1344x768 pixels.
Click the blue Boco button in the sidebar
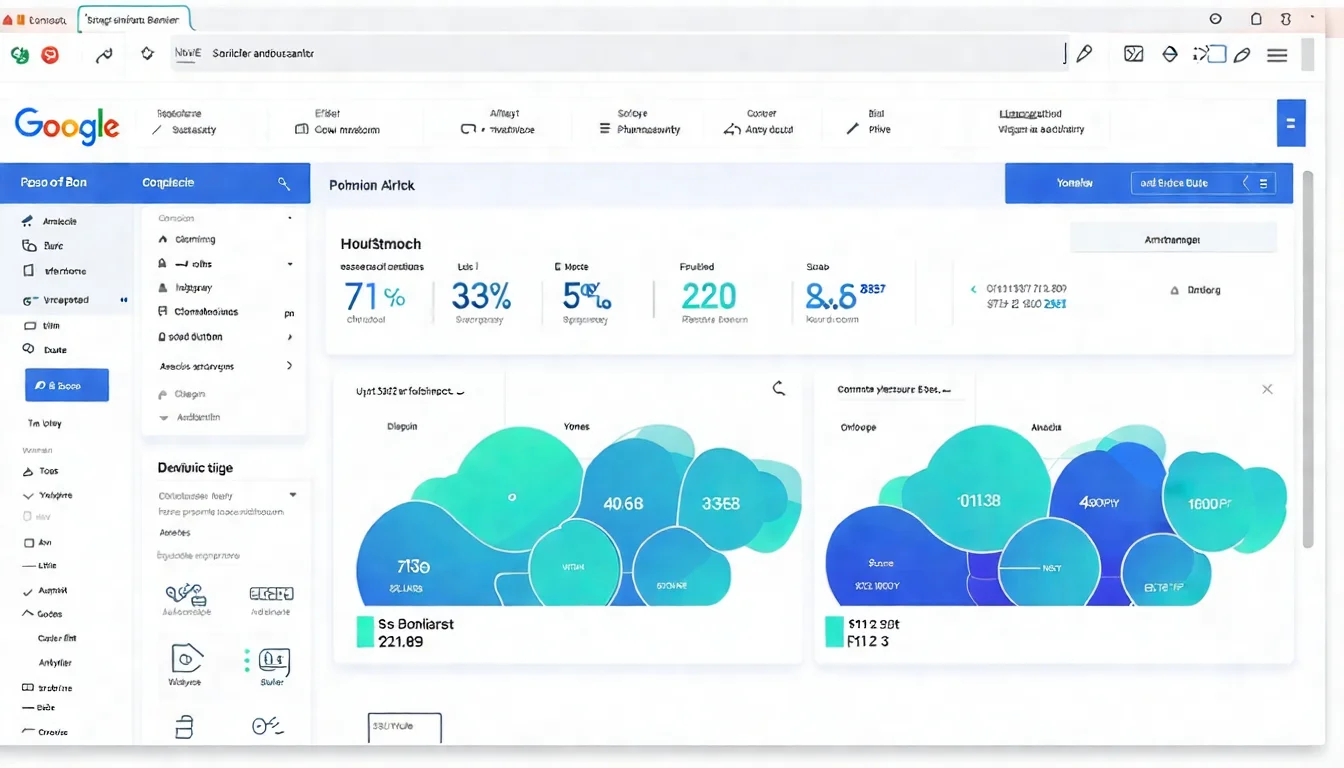(66, 384)
